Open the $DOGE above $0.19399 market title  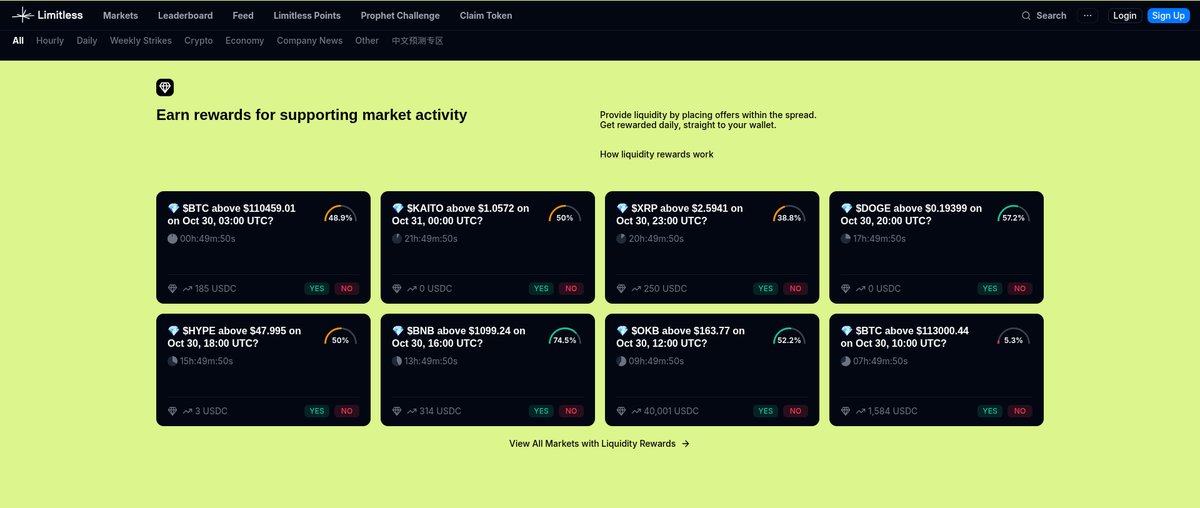click(911, 214)
